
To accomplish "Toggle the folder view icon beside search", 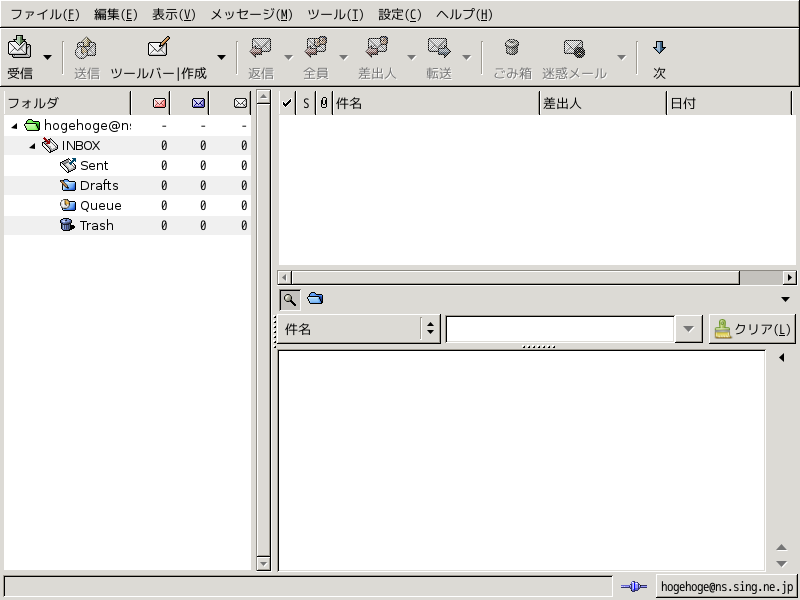I will [315, 298].
